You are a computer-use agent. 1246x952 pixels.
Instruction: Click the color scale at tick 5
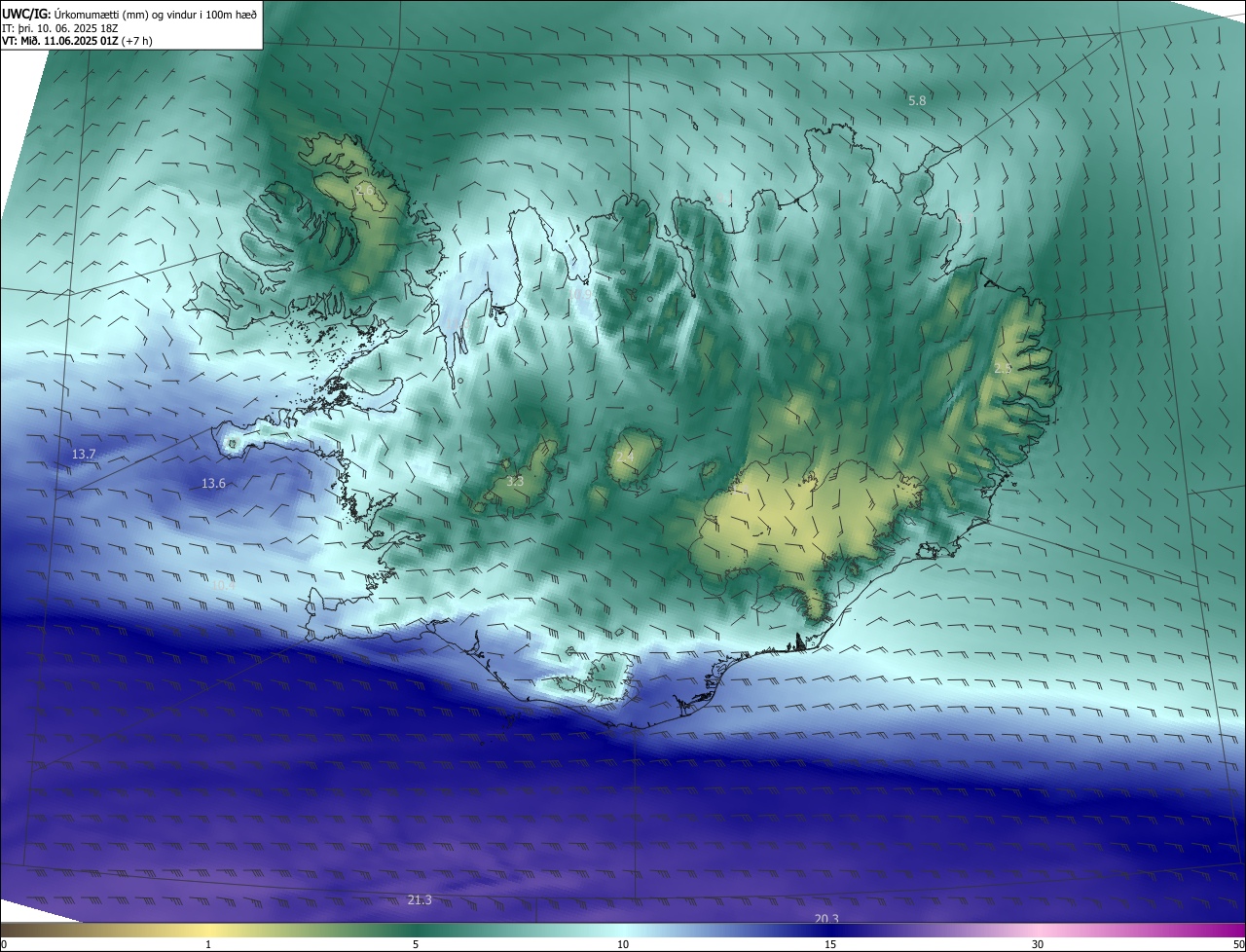coord(416,944)
